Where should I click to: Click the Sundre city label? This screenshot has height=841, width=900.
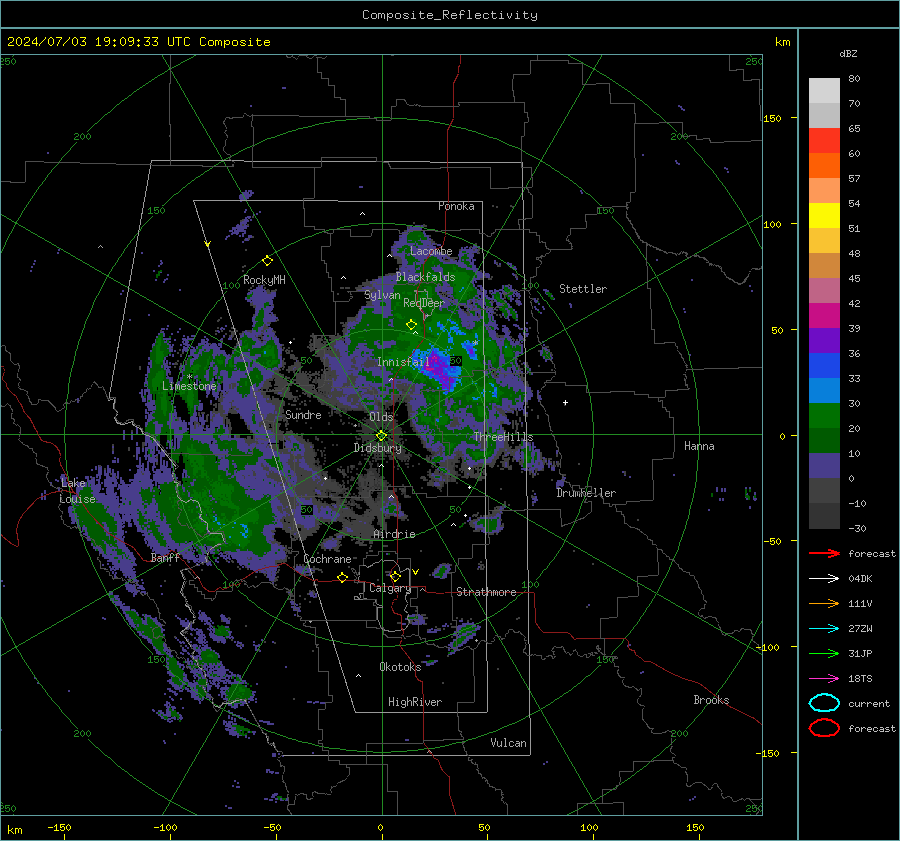tap(303, 415)
